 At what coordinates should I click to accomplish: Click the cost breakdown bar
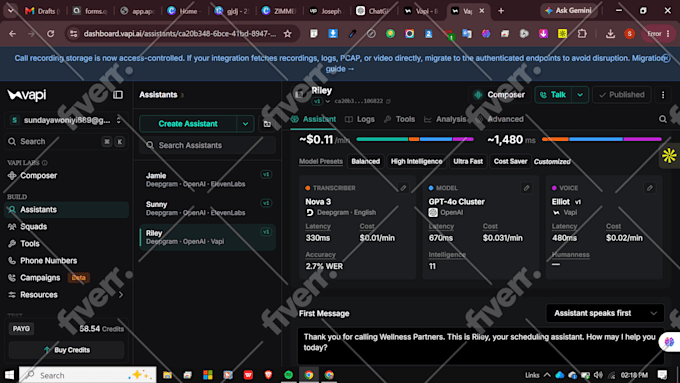pyautogui.click(x=415, y=139)
